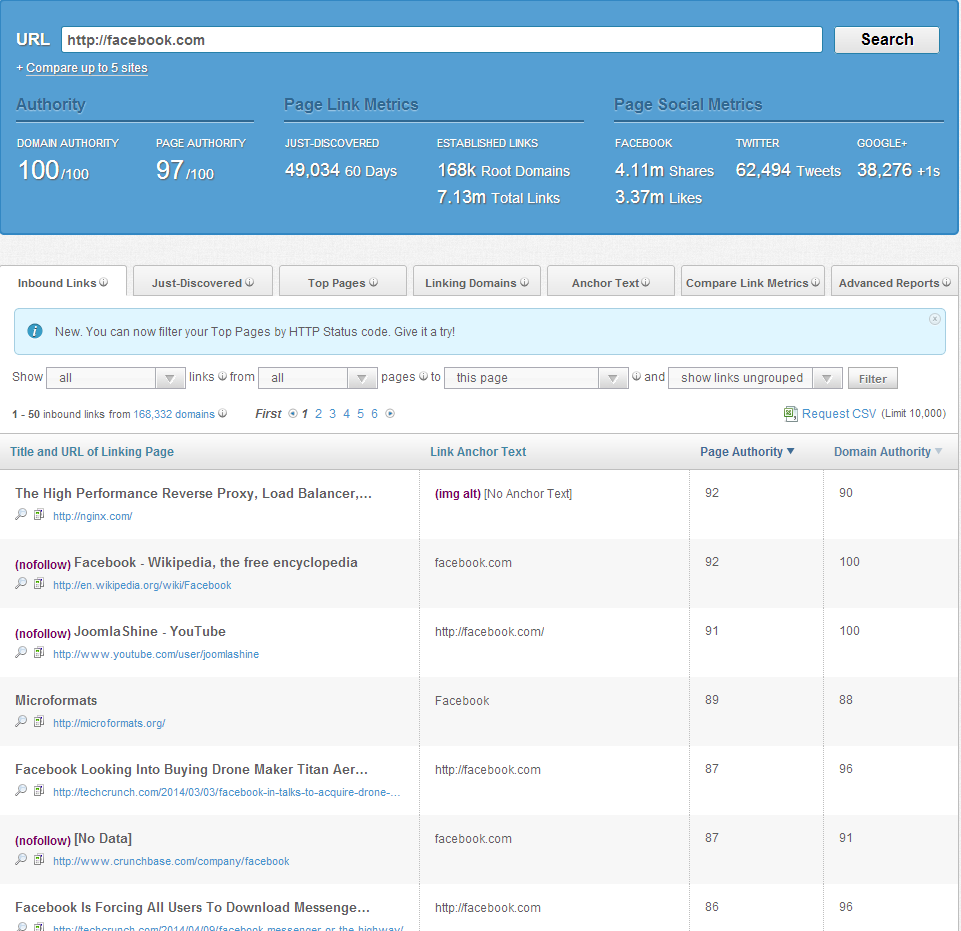
Task: Click info icon after 168,332 domains
Action: coord(222,413)
